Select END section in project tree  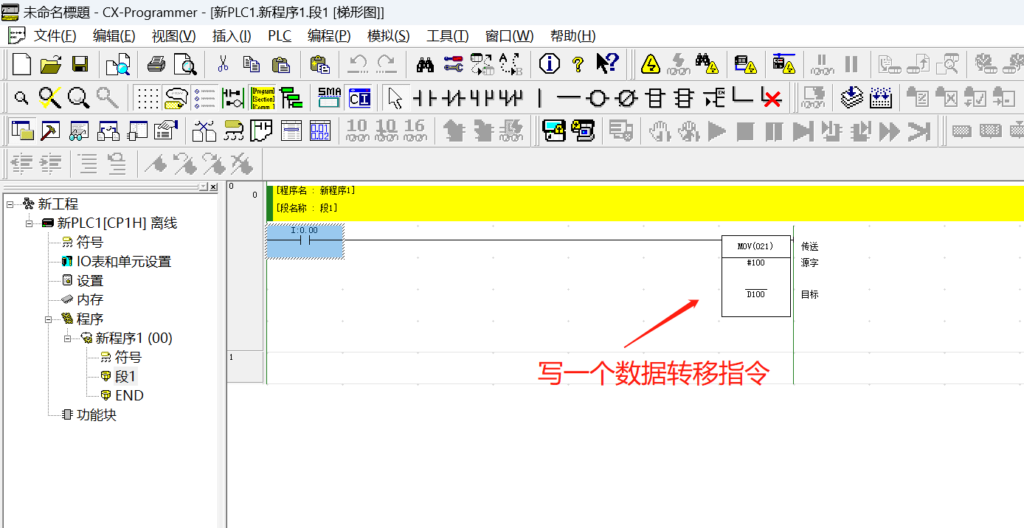click(x=128, y=395)
